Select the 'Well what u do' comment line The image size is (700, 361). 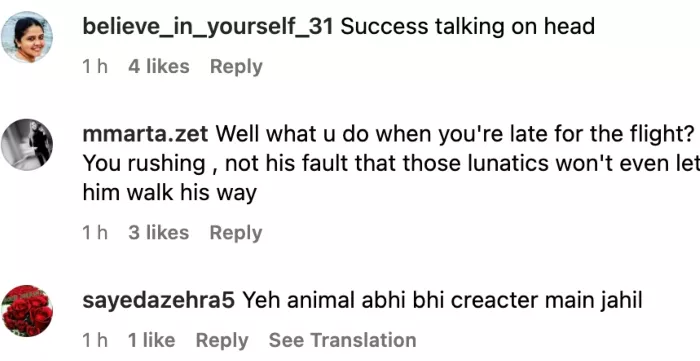click(x=458, y=133)
